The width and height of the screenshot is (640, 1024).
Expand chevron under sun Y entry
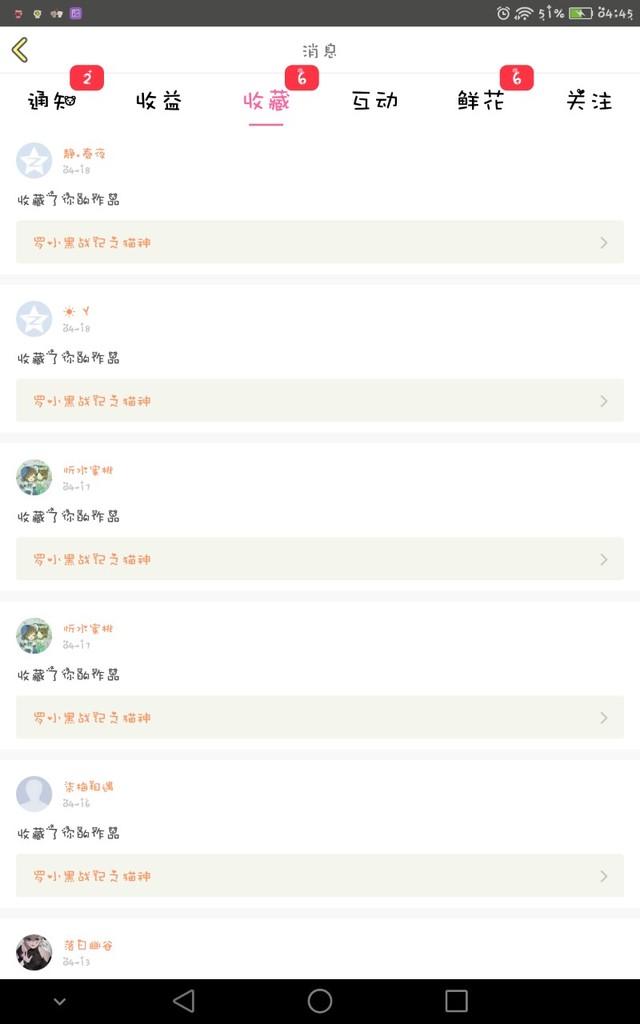[603, 401]
